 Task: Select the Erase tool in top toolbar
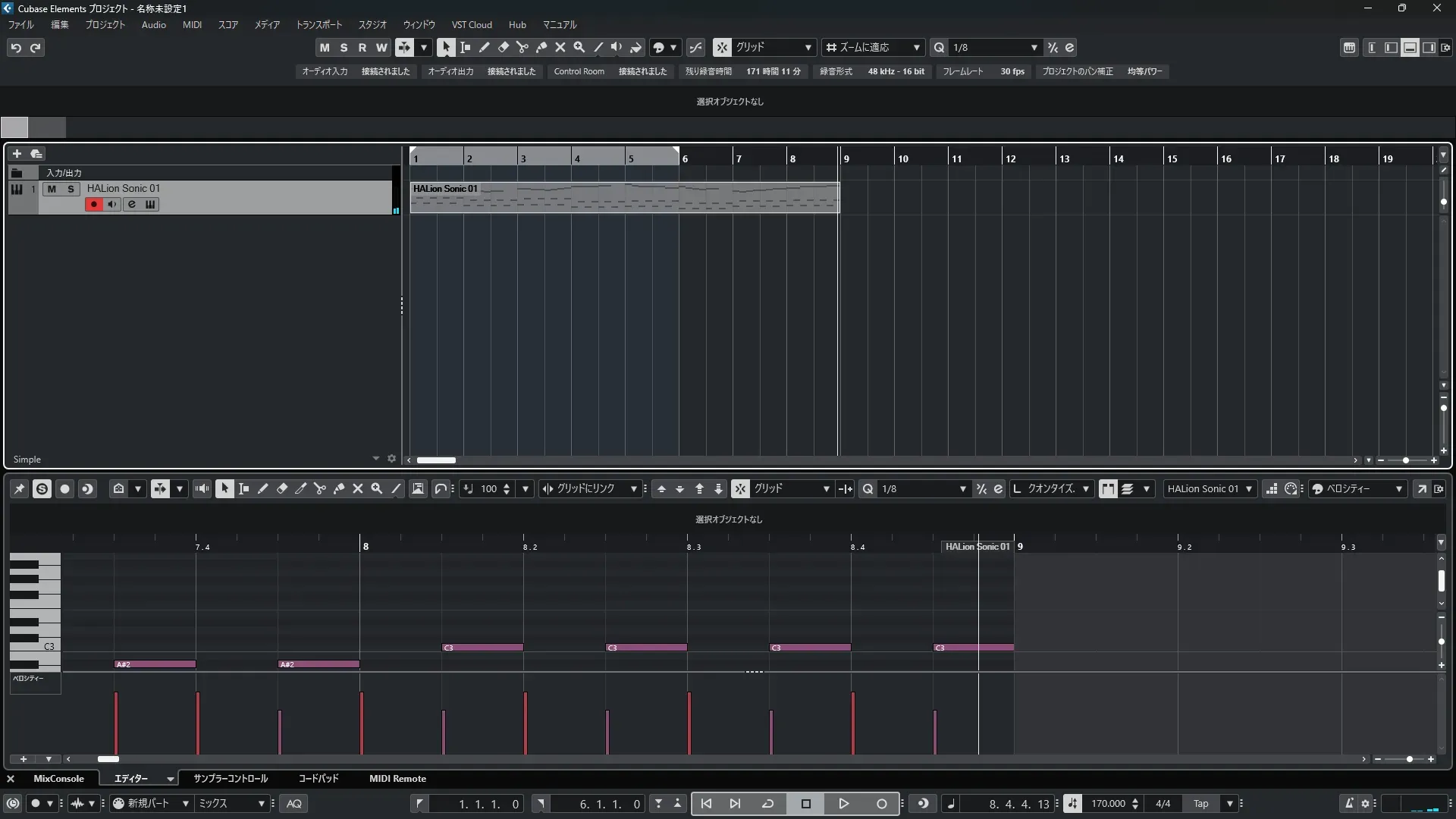[504, 47]
